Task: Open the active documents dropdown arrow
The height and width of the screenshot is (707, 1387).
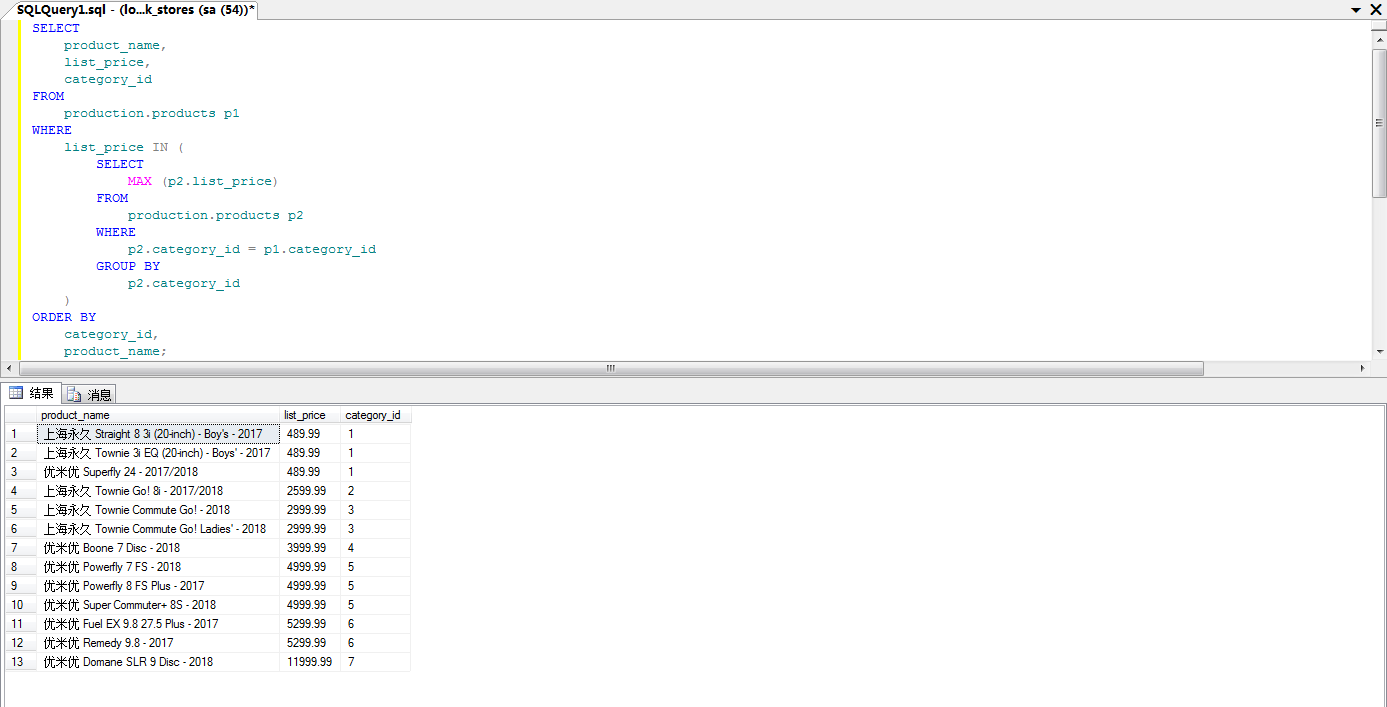Action: tap(1357, 9)
